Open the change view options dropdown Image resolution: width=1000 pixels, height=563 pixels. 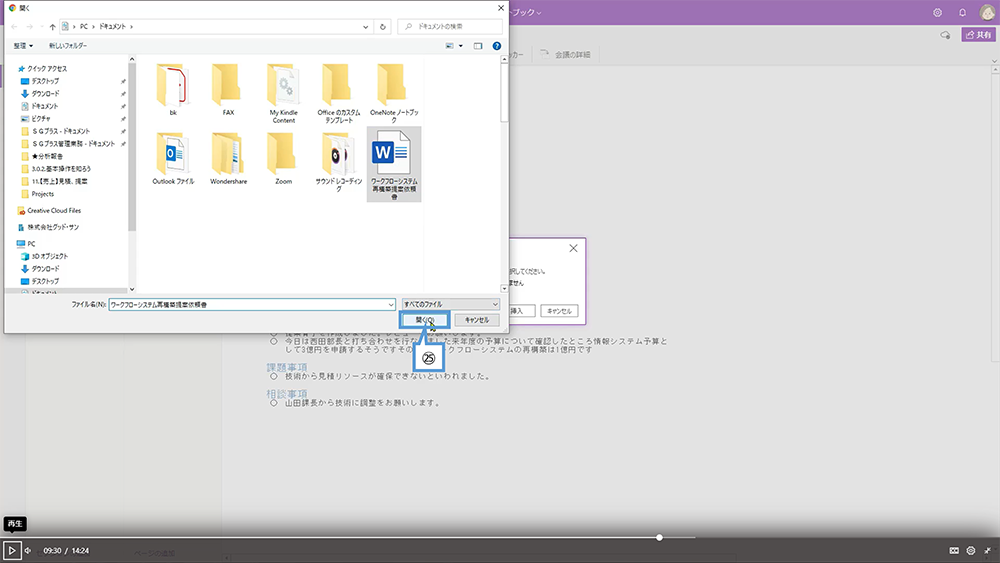460,46
